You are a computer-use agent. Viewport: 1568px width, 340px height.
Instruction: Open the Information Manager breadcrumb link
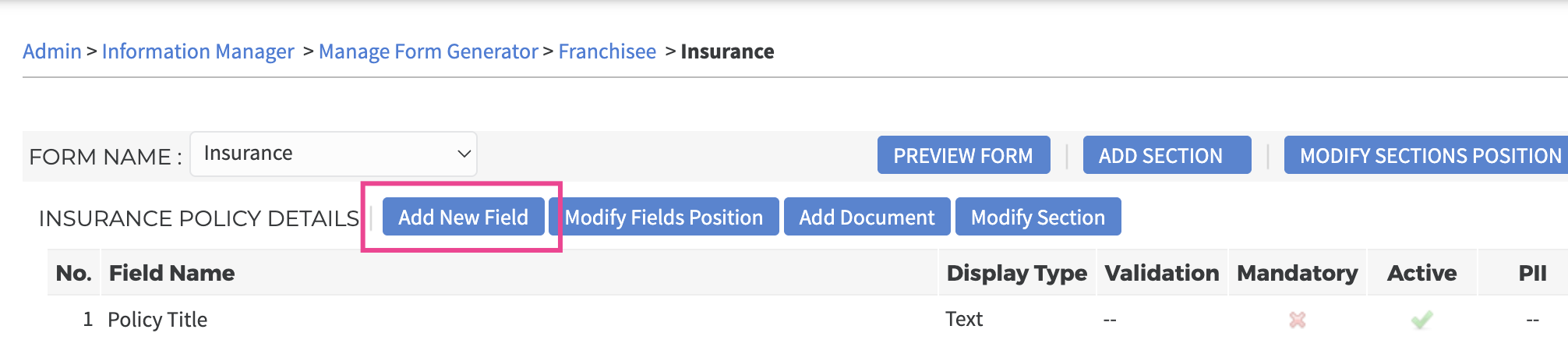(x=198, y=51)
